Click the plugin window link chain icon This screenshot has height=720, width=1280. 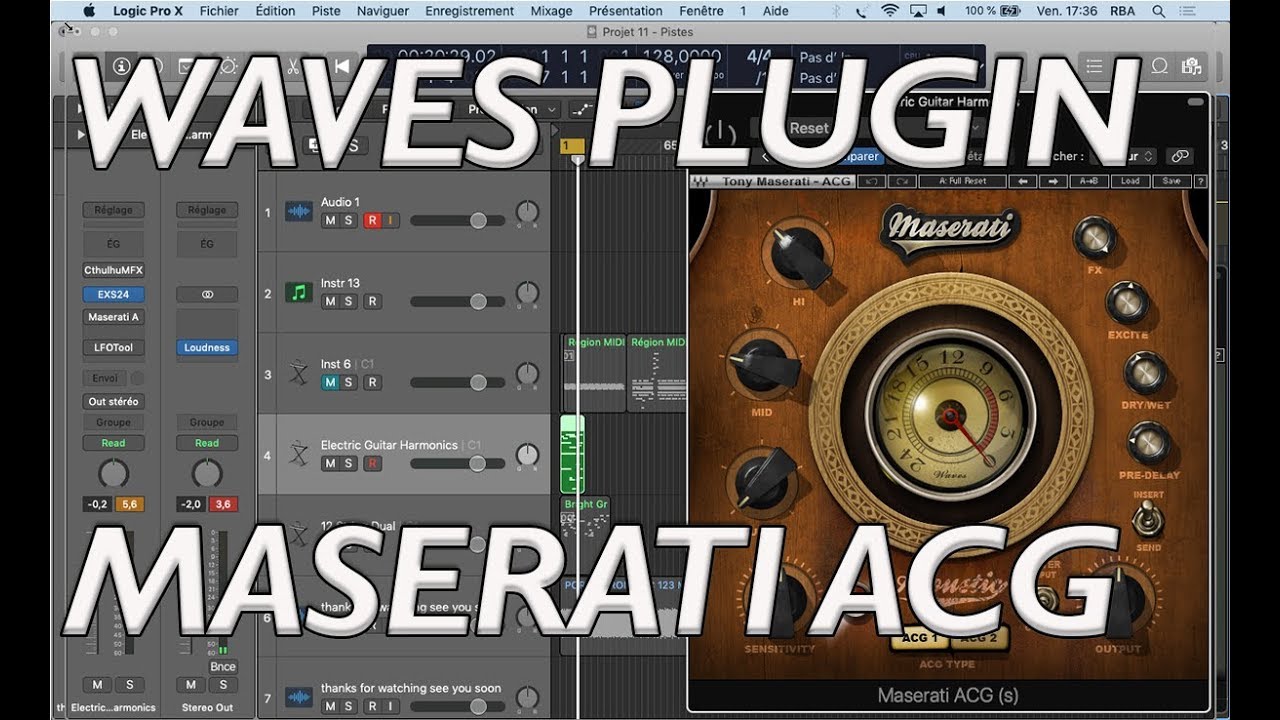(x=1180, y=156)
